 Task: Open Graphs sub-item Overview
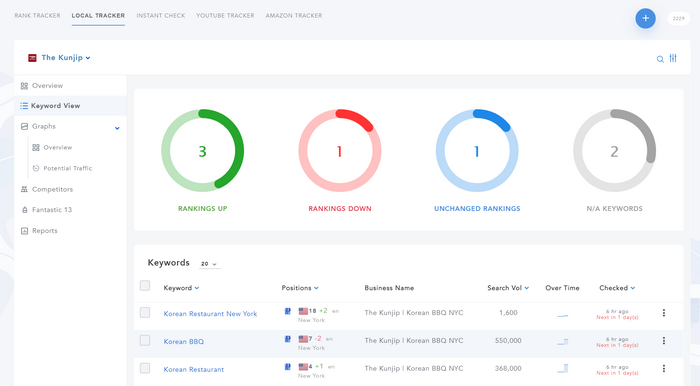pos(58,147)
